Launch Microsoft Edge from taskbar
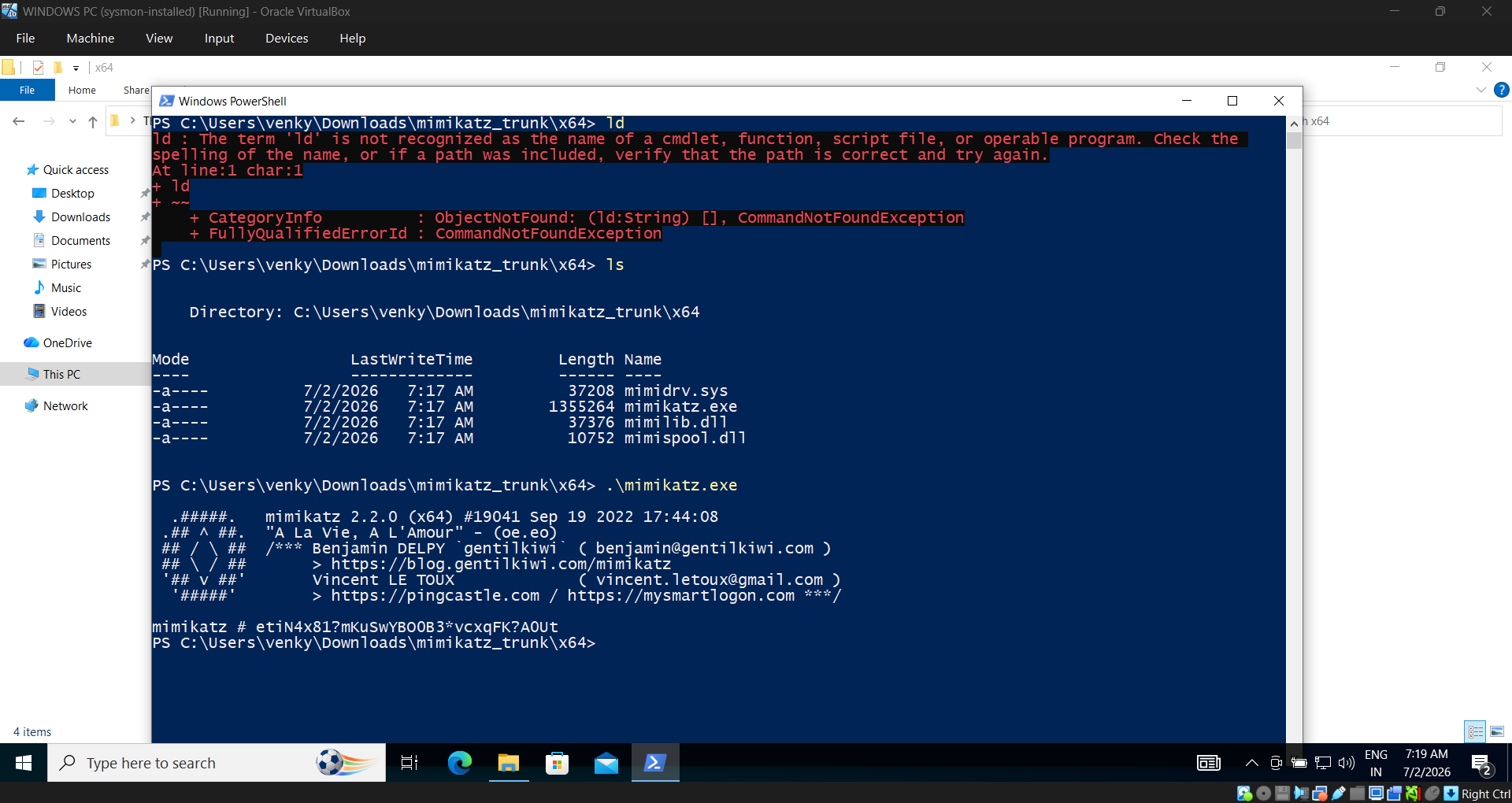This screenshot has height=803, width=1512. tap(459, 763)
